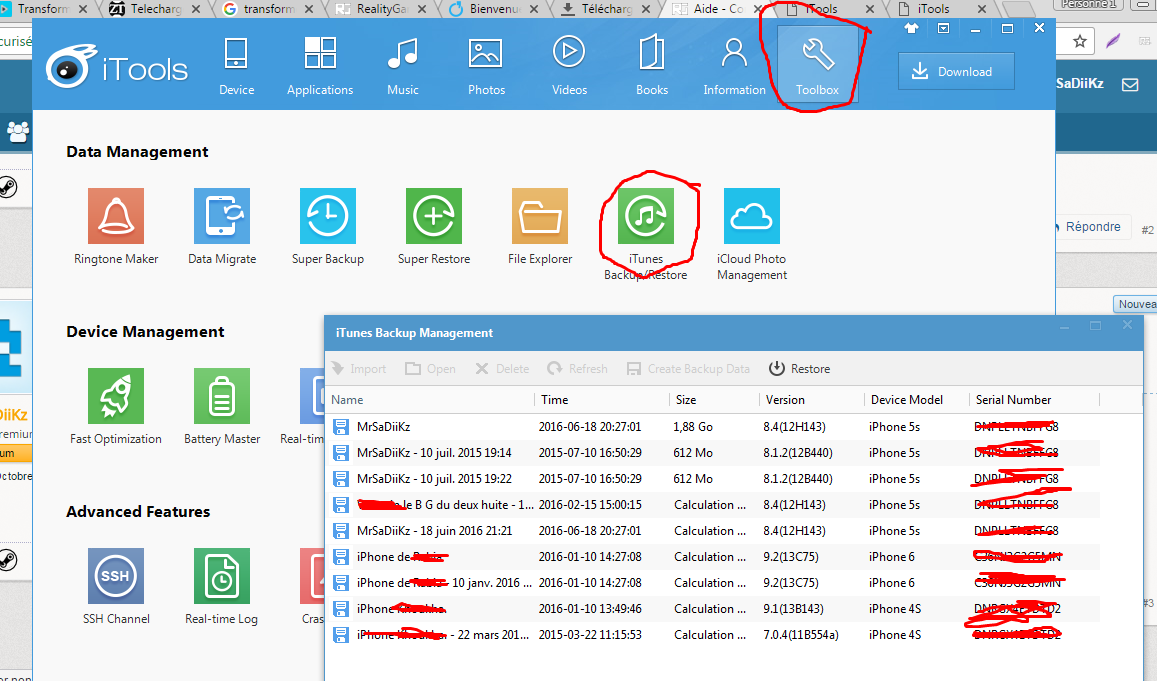Switch to the Aide browser tab
1157x681 pixels.
(x=717, y=9)
